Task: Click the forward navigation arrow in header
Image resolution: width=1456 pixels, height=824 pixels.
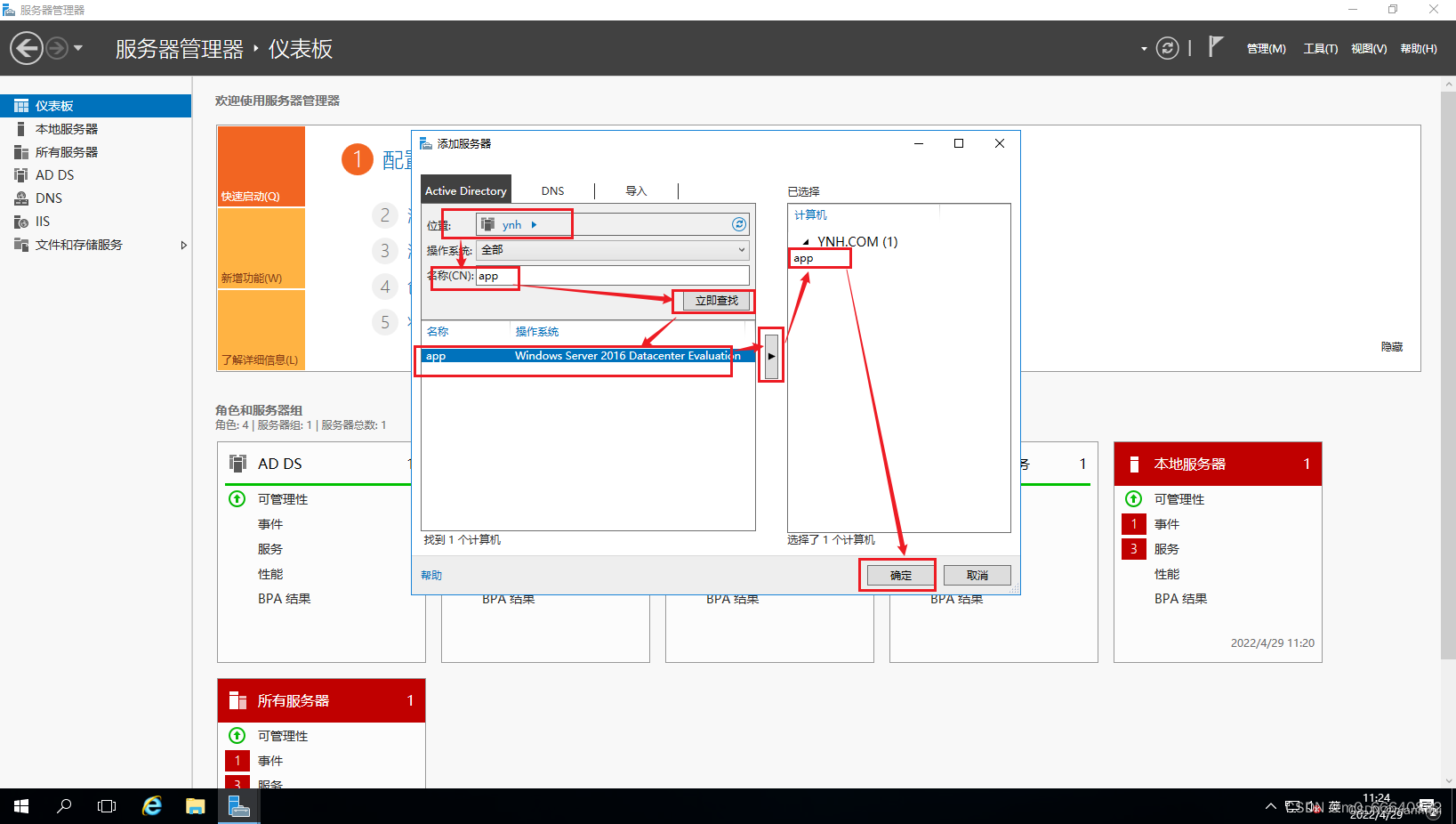Action: 57,48
